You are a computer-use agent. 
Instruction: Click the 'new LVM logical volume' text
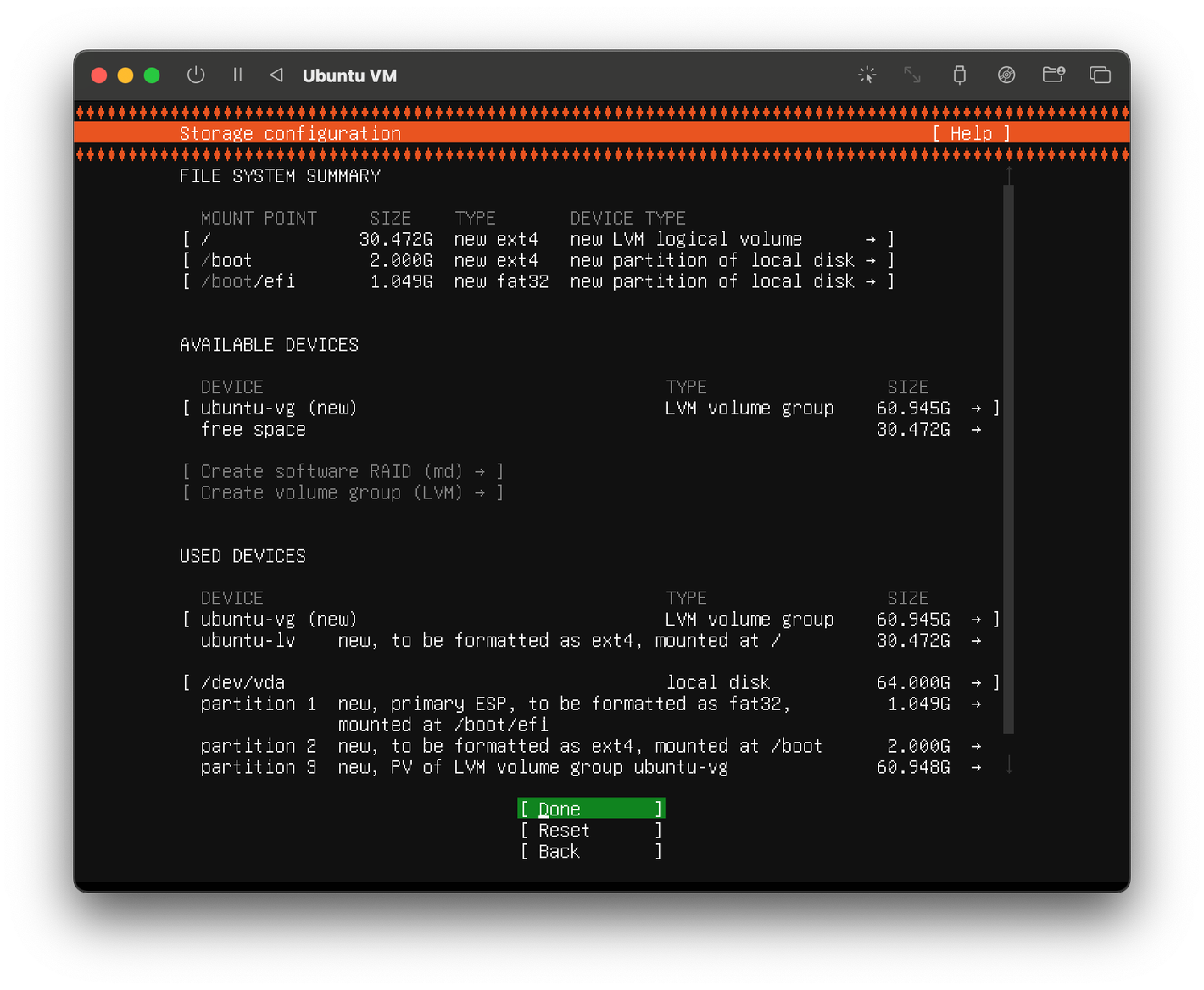pyautogui.click(x=686, y=239)
